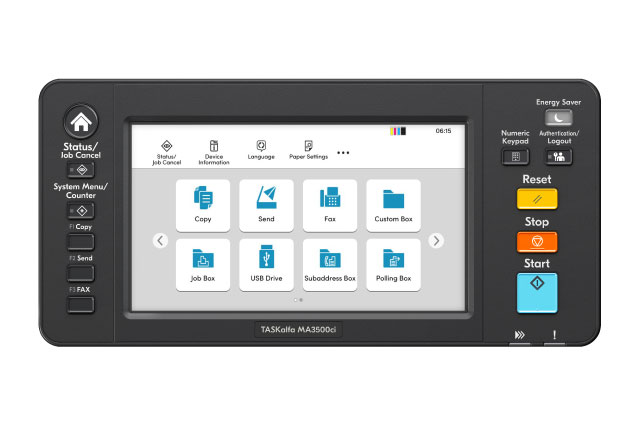
Task: Open the Job Box tile
Action: point(203,264)
